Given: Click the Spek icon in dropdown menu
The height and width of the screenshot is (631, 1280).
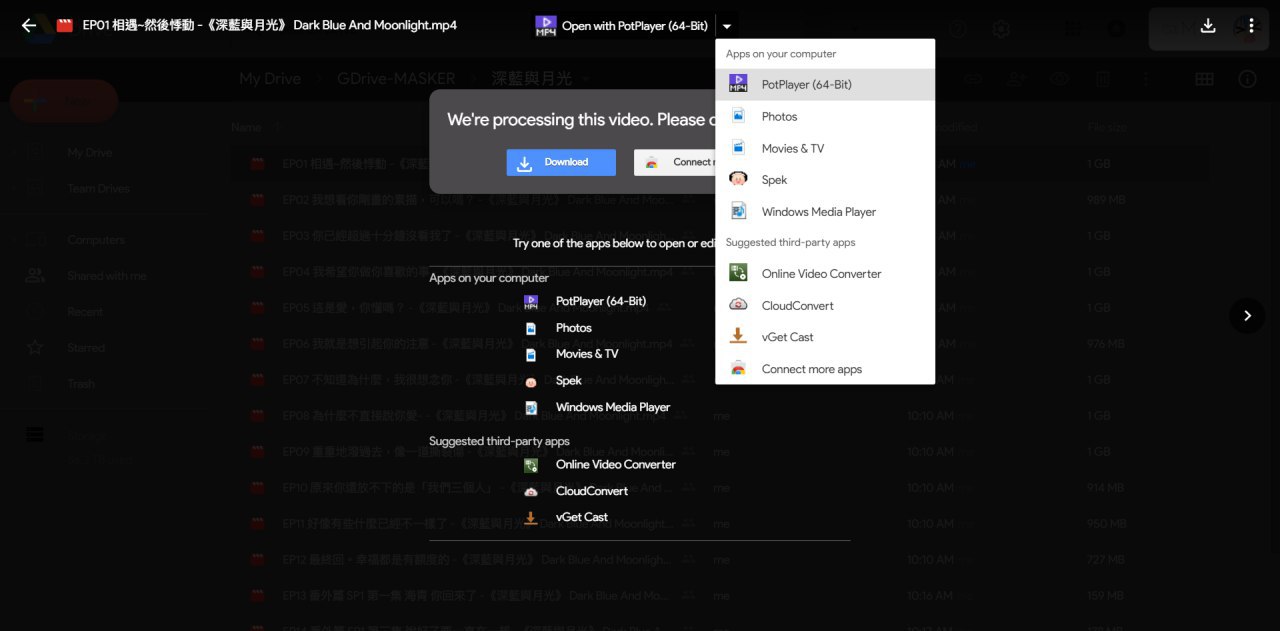Looking at the screenshot, I should coord(738,180).
